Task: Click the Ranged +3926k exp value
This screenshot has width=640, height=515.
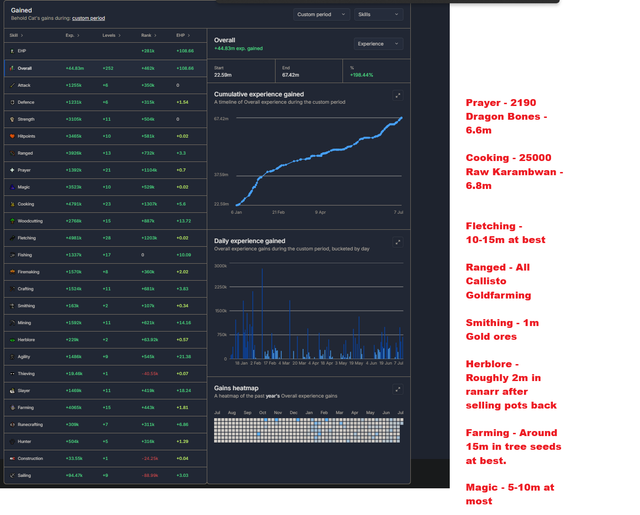Action: tap(73, 153)
